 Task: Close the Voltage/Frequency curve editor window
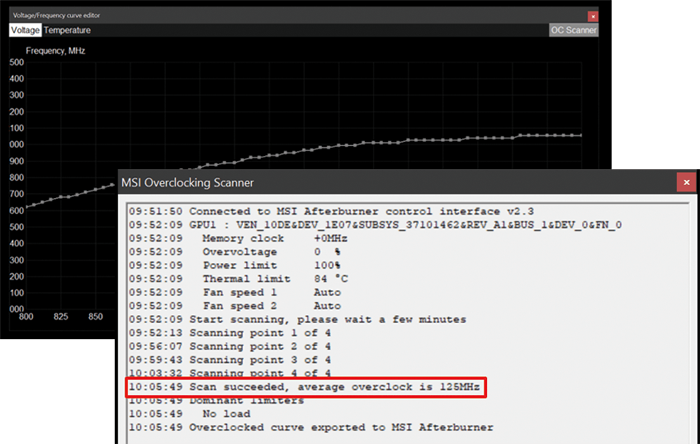coord(593,17)
